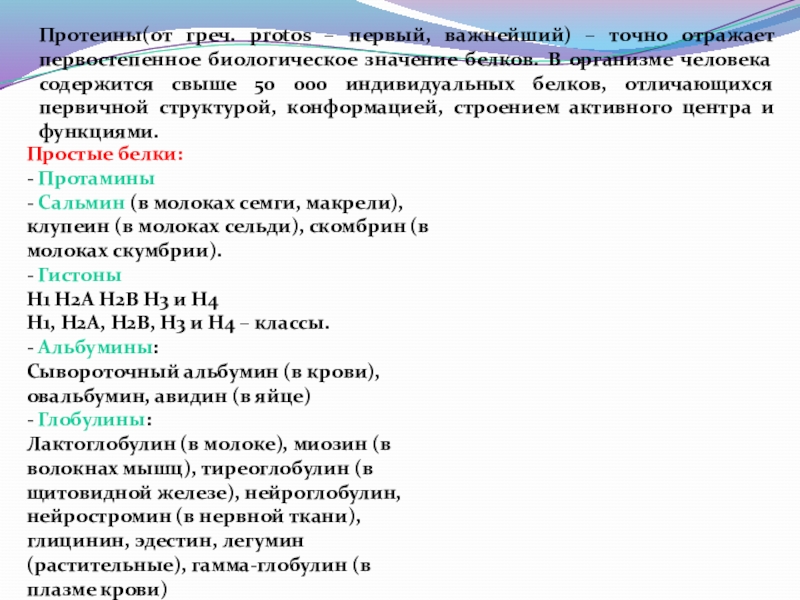Click the green word 'Сальмин'
800x600 pixels.
click(x=81, y=203)
